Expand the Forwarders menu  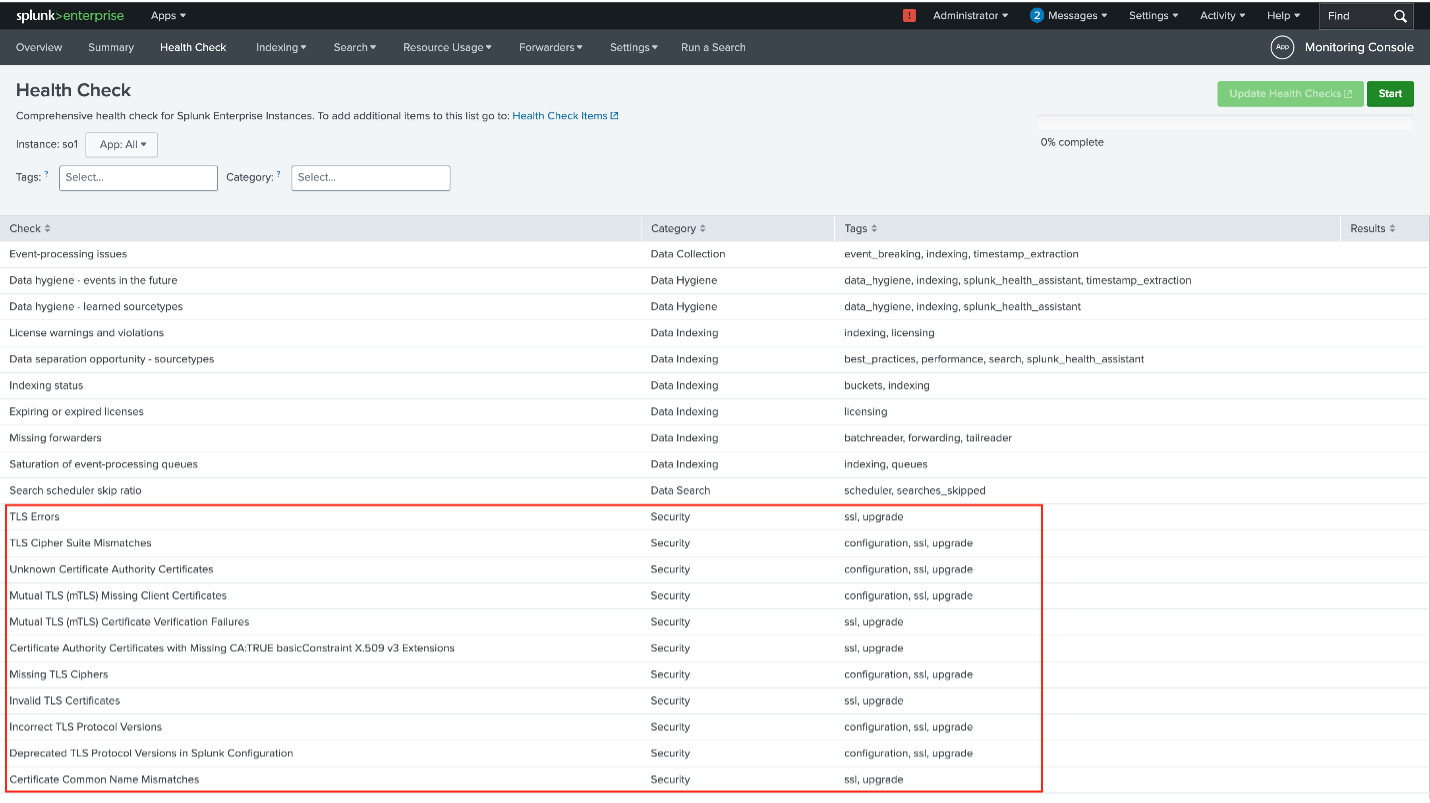click(x=550, y=47)
